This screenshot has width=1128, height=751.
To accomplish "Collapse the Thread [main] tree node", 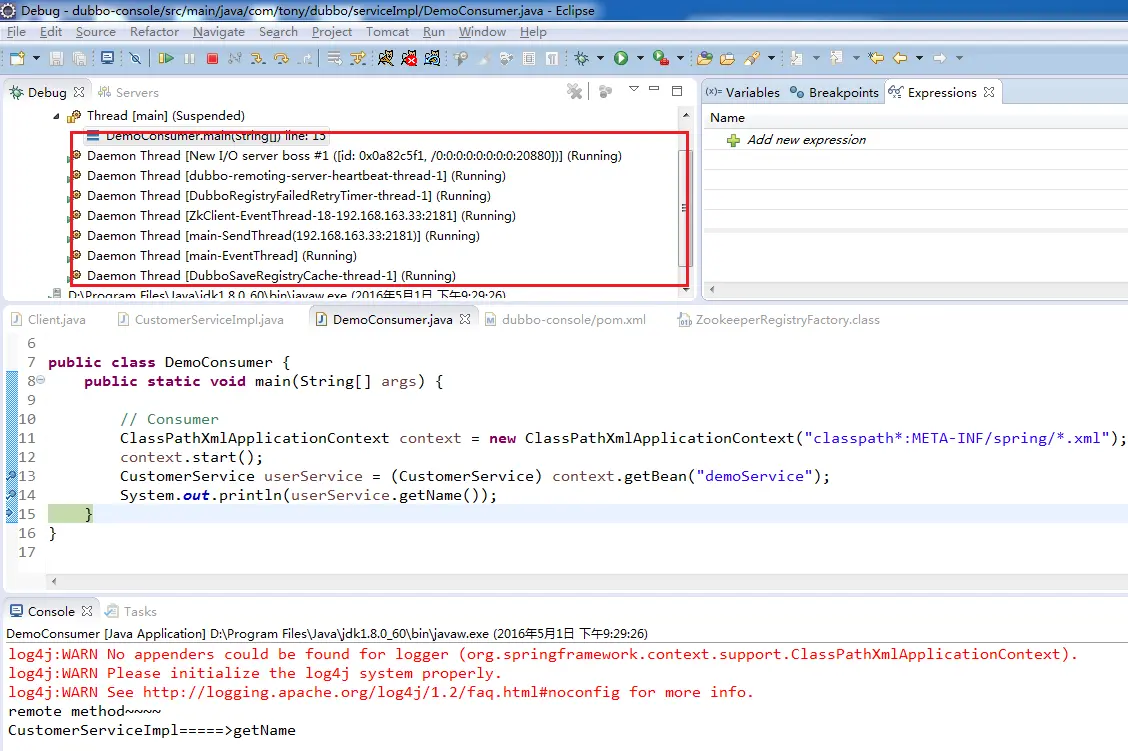I will pos(56,116).
